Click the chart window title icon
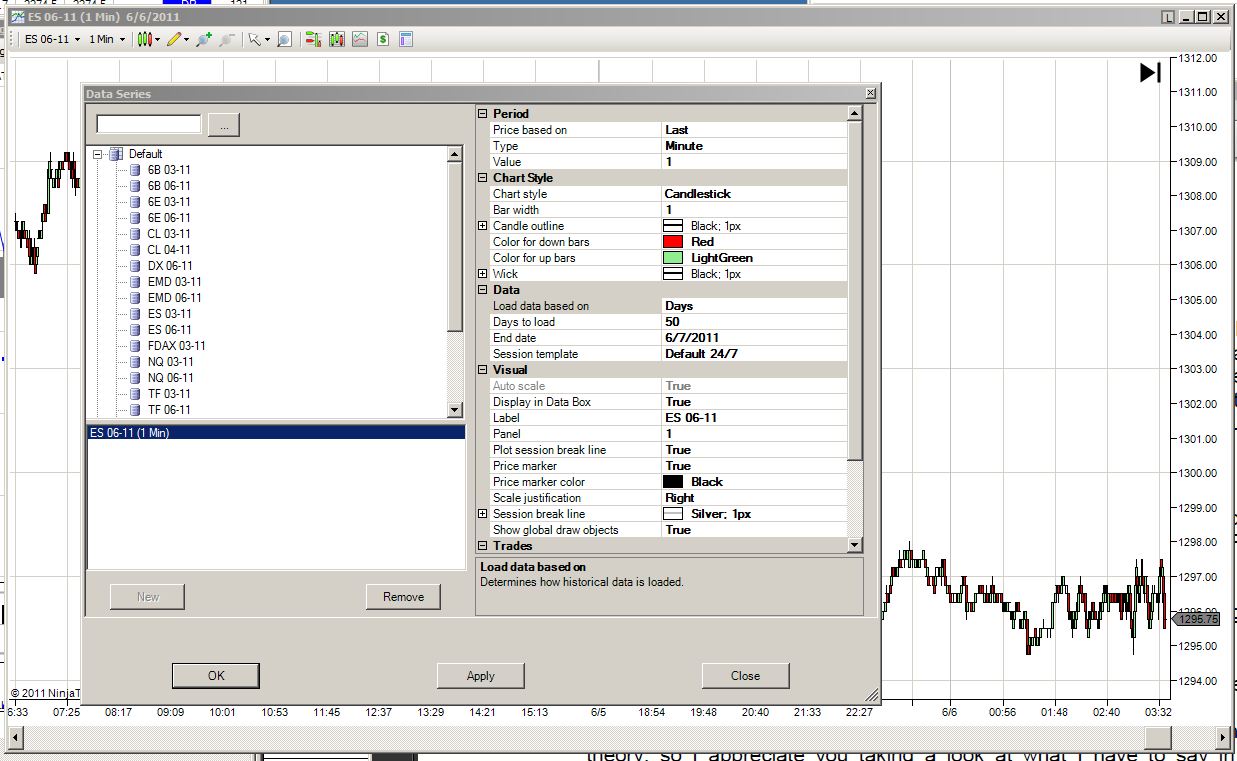 pos(18,17)
